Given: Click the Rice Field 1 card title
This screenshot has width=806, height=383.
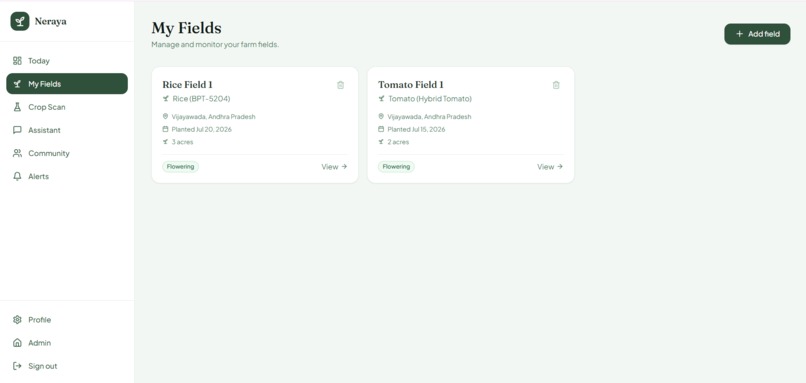Looking at the screenshot, I should coord(188,85).
